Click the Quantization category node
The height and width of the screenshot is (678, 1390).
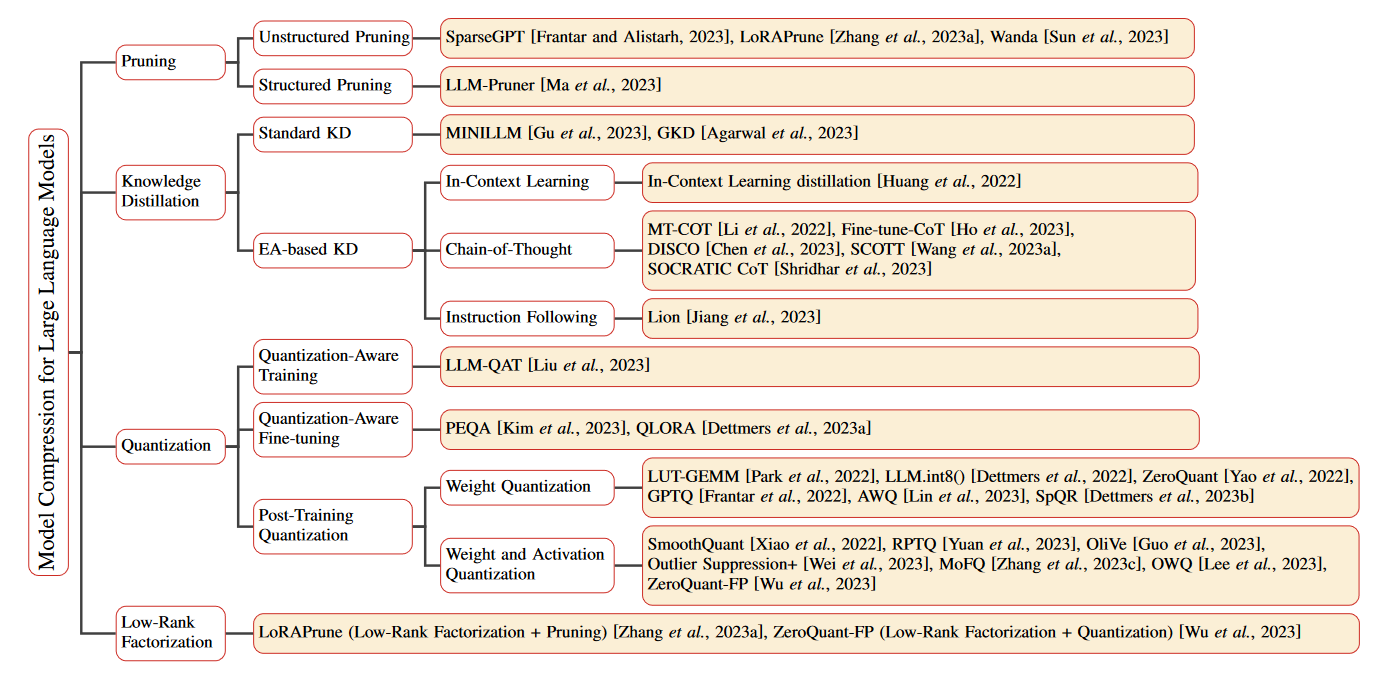click(x=171, y=446)
